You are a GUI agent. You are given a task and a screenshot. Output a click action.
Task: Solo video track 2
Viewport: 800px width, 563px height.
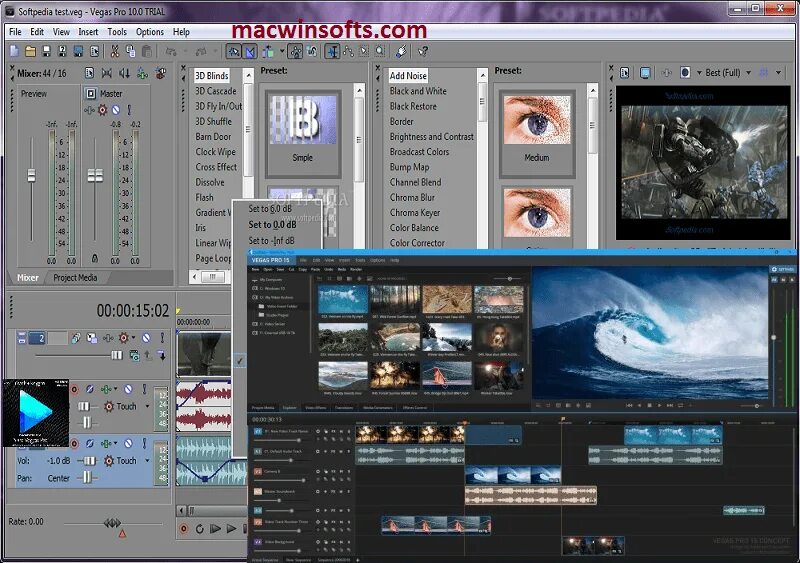point(162,338)
